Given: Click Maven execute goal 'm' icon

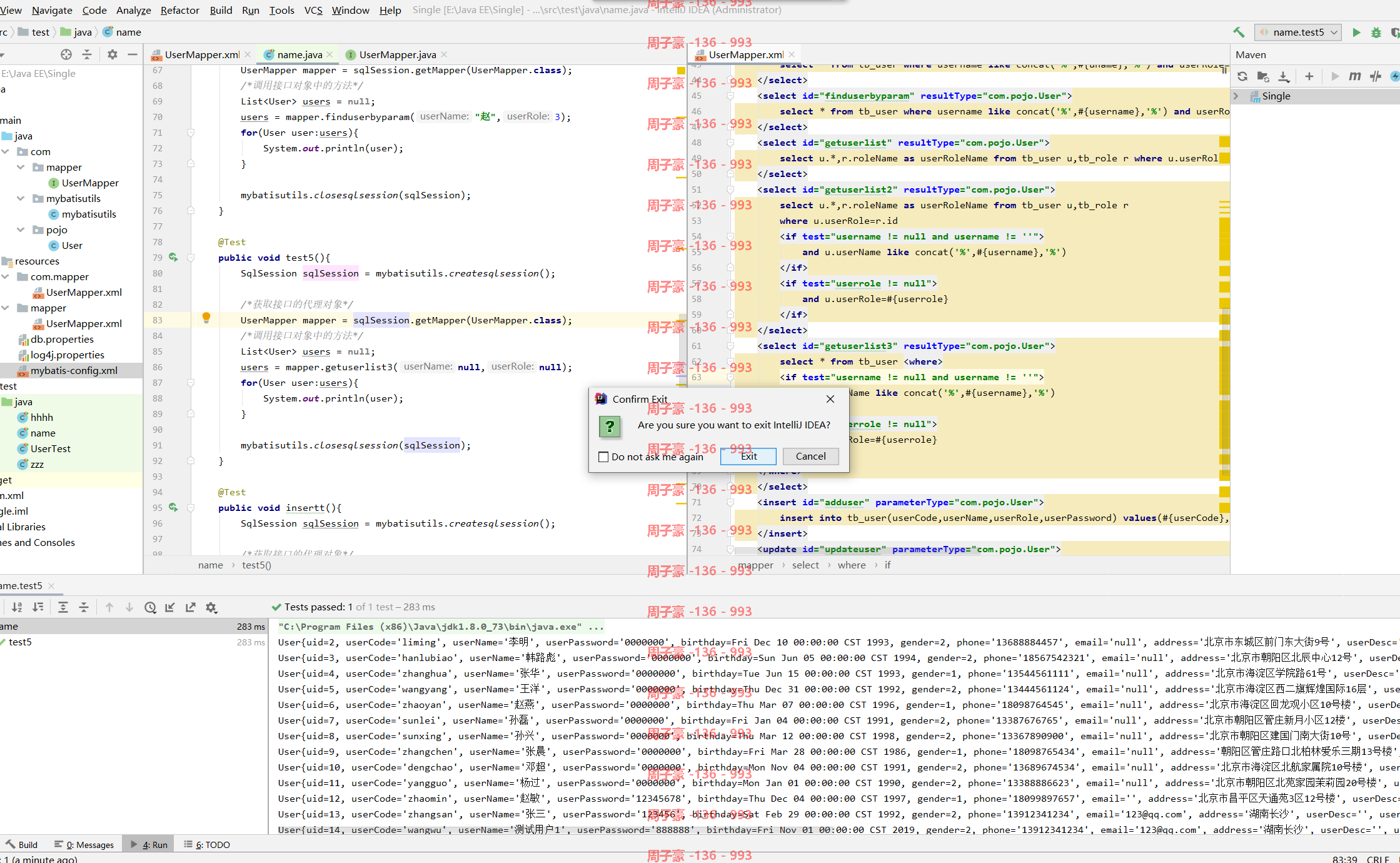Looking at the screenshot, I should pyautogui.click(x=1355, y=76).
